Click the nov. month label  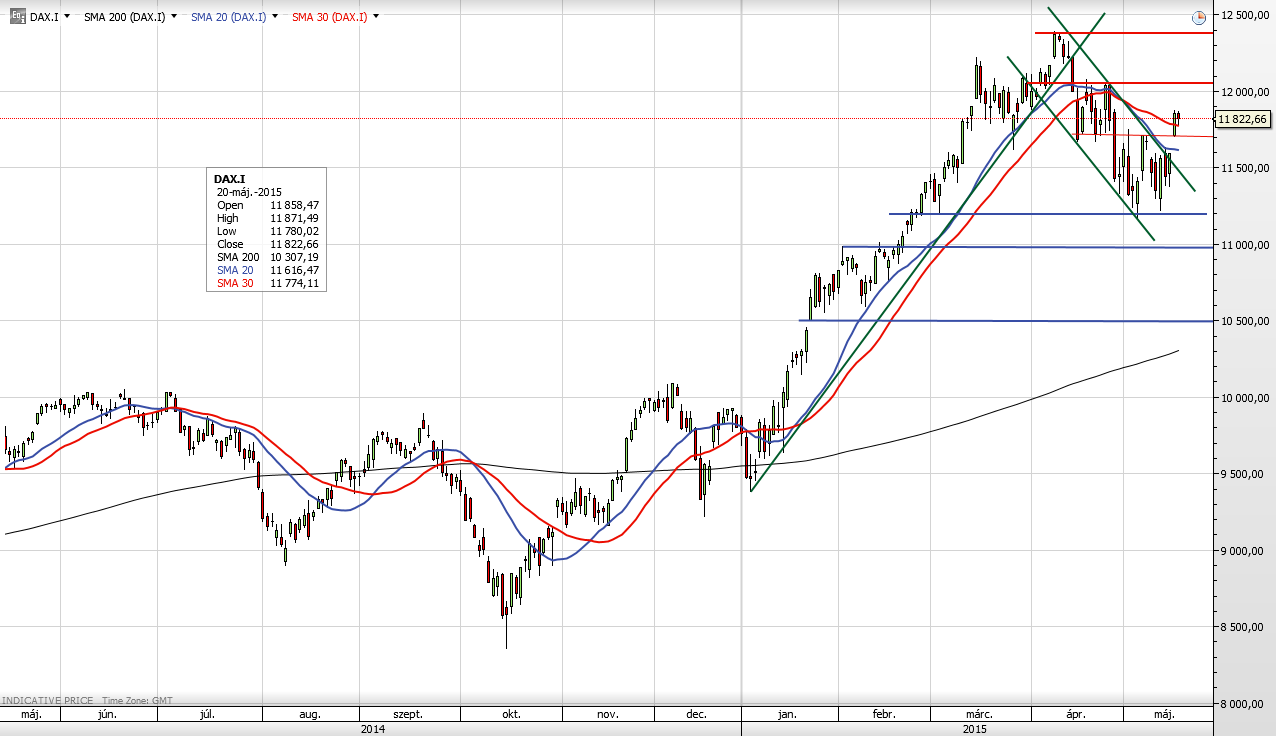point(607,715)
